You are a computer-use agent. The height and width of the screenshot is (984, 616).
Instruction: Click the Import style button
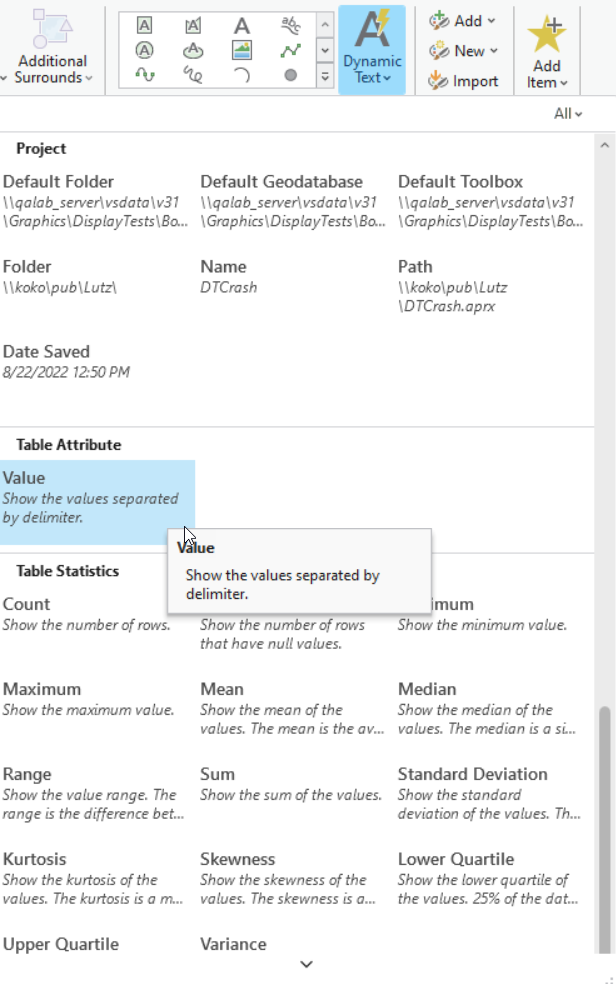pos(465,81)
